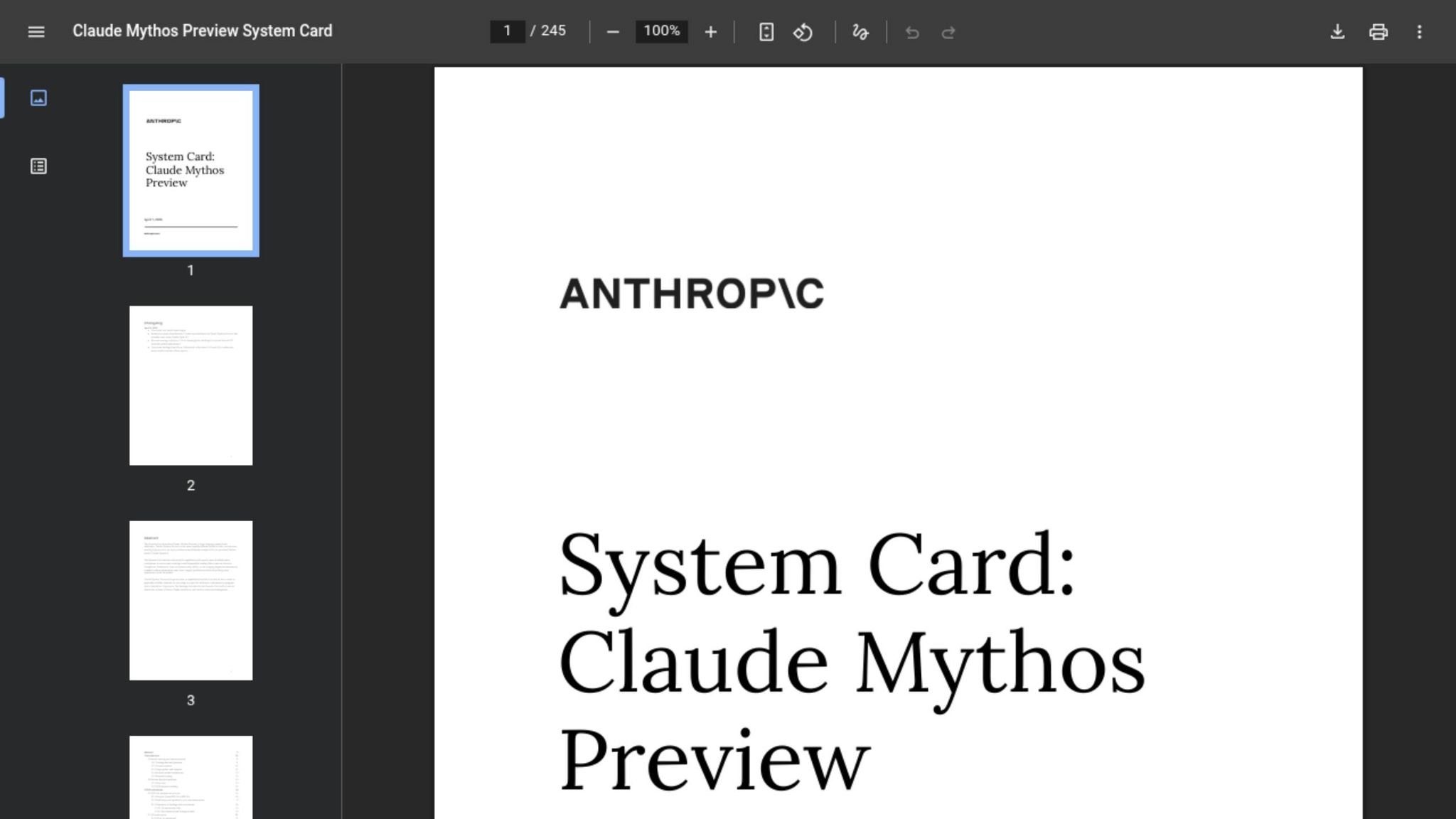Zoom in with the plus button
The image size is (1456, 819).
710,32
